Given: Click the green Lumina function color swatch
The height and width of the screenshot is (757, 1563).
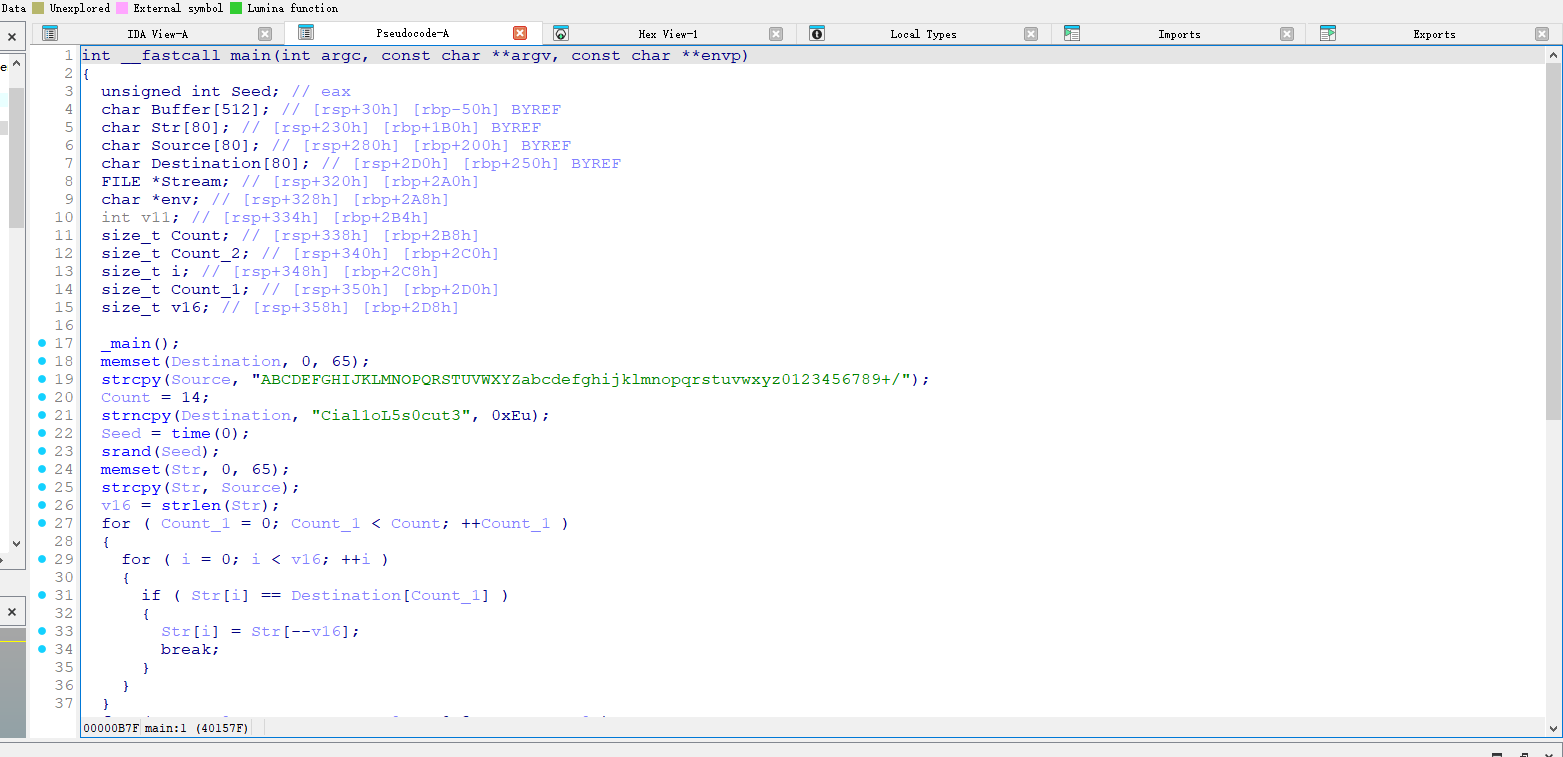Looking at the screenshot, I should pos(236,8).
